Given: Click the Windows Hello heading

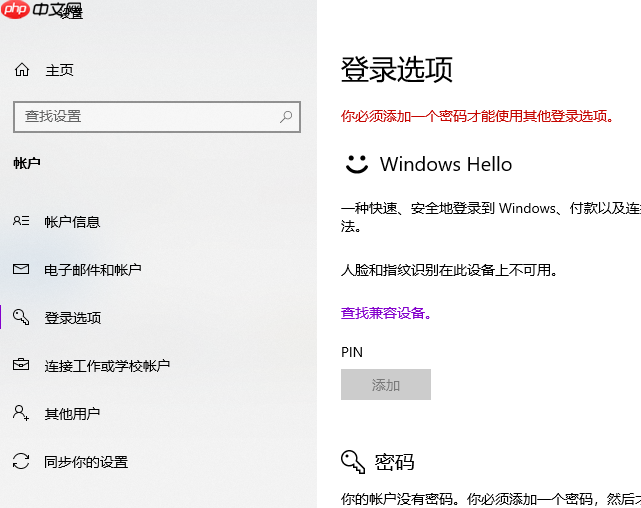Looking at the screenshot, I should pos(446,164).
